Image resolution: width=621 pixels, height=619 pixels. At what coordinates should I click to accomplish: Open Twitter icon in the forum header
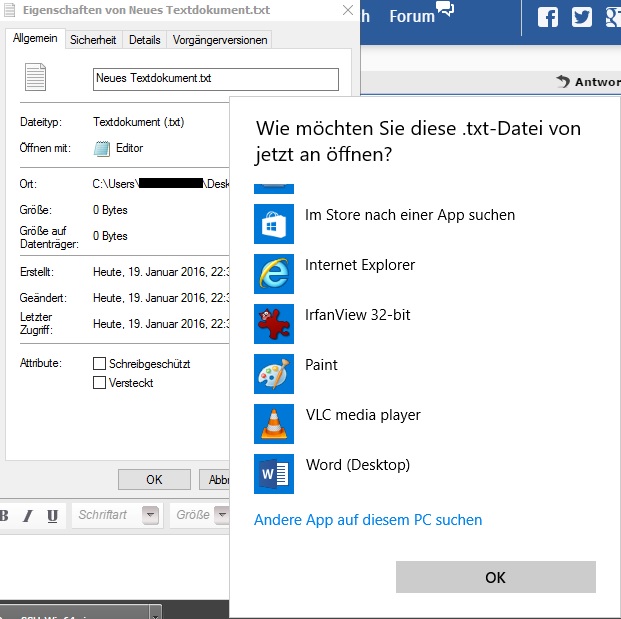[x=581, y=17]
